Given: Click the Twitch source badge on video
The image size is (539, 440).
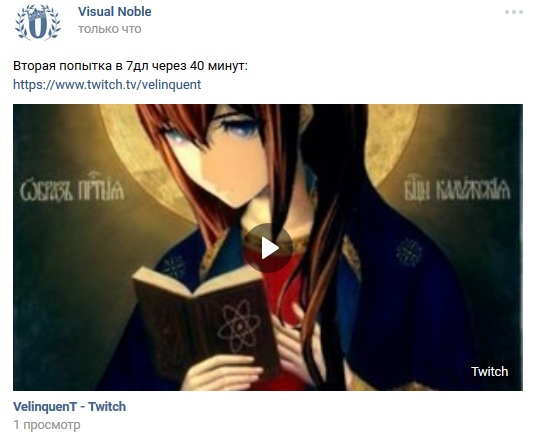Looking at the screenshot, I should point(490,372).
